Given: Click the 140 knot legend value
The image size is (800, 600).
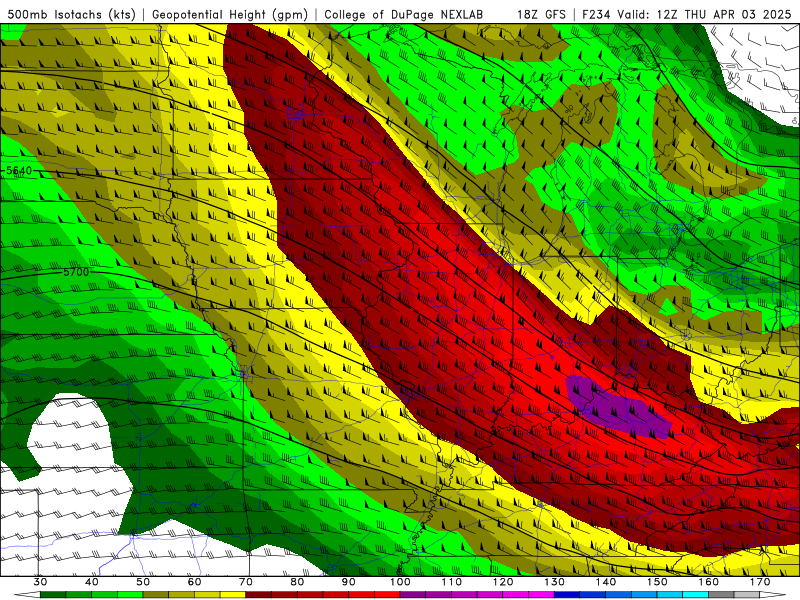Looking at the screenshot, I should 606,582.
